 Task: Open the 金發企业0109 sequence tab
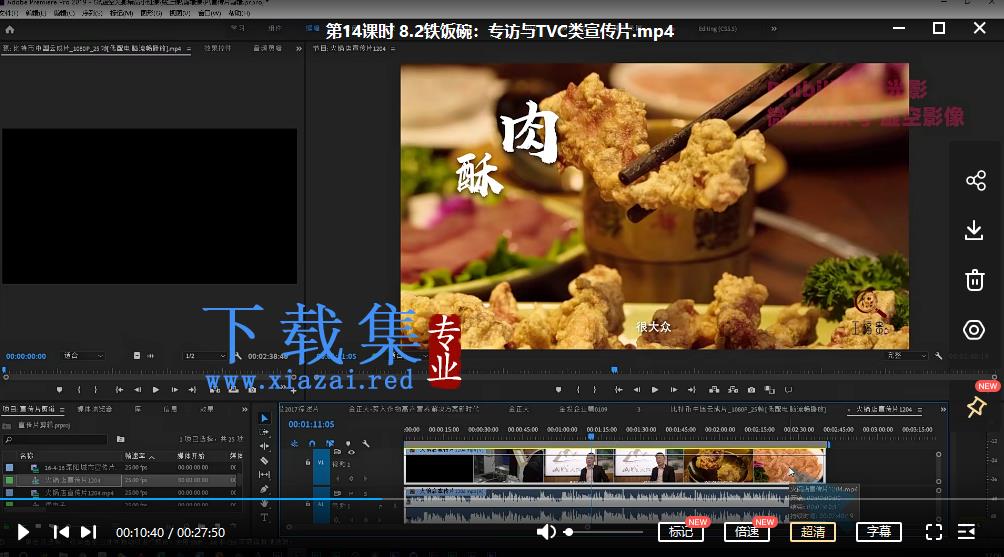click(583, 409)
